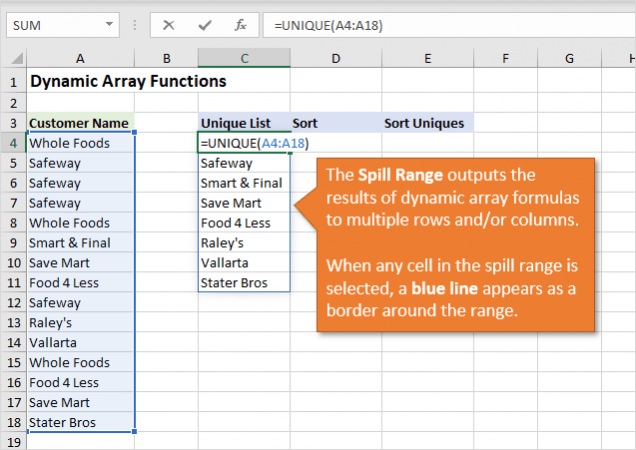Screen dimensions: 636x450
Task: Click the Dynamic Array Functions title cell
Action: pos(79,81)
